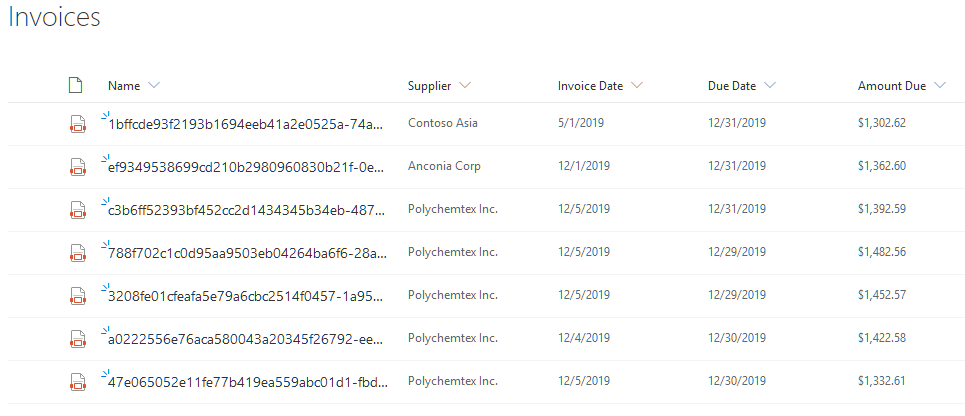Expand the Amount Due column chevron
Viewport: 965px width, 416px height.
pyautogui.click(x=940, y=86)
